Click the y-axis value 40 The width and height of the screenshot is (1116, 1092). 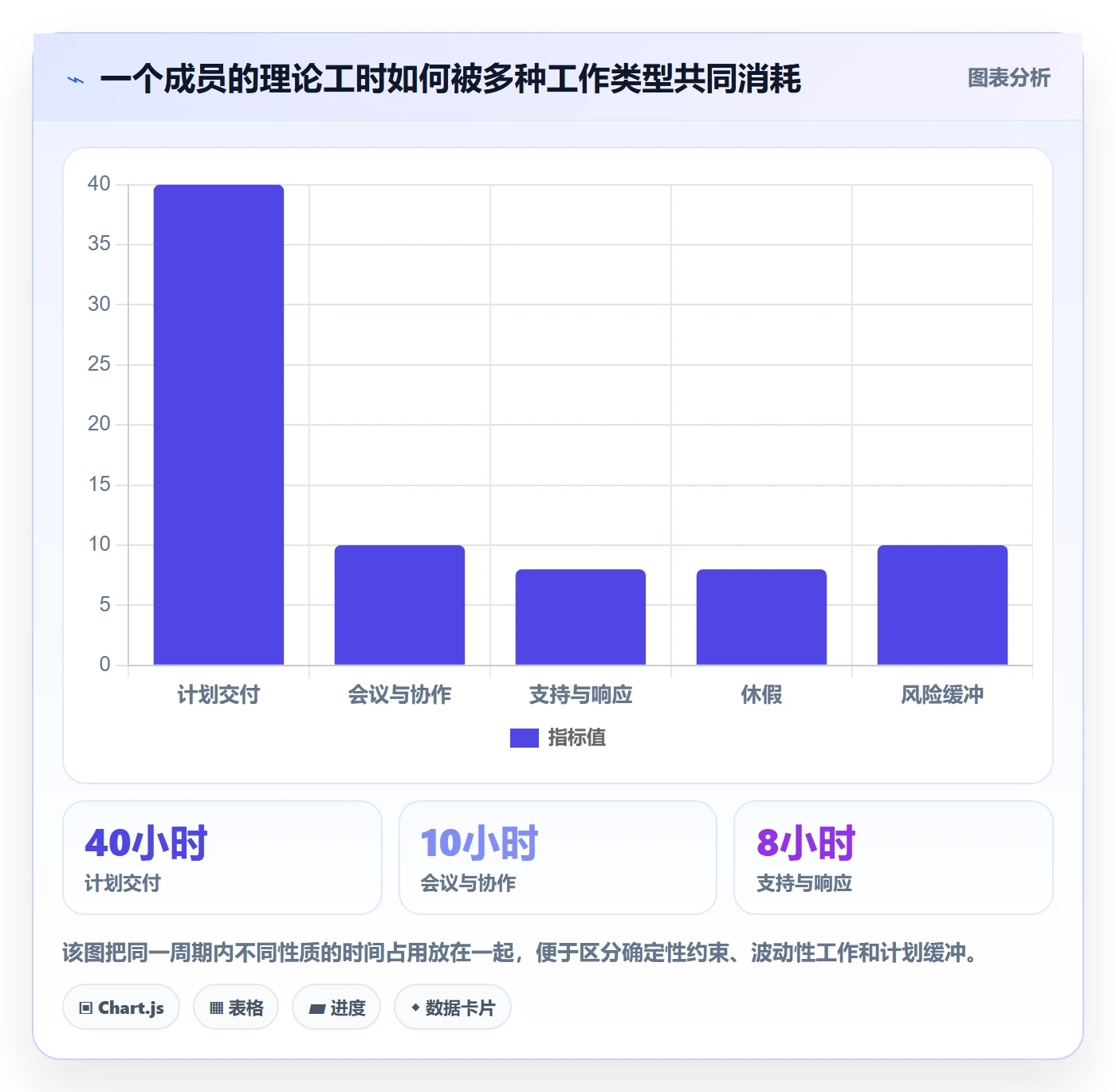(99, 184)
